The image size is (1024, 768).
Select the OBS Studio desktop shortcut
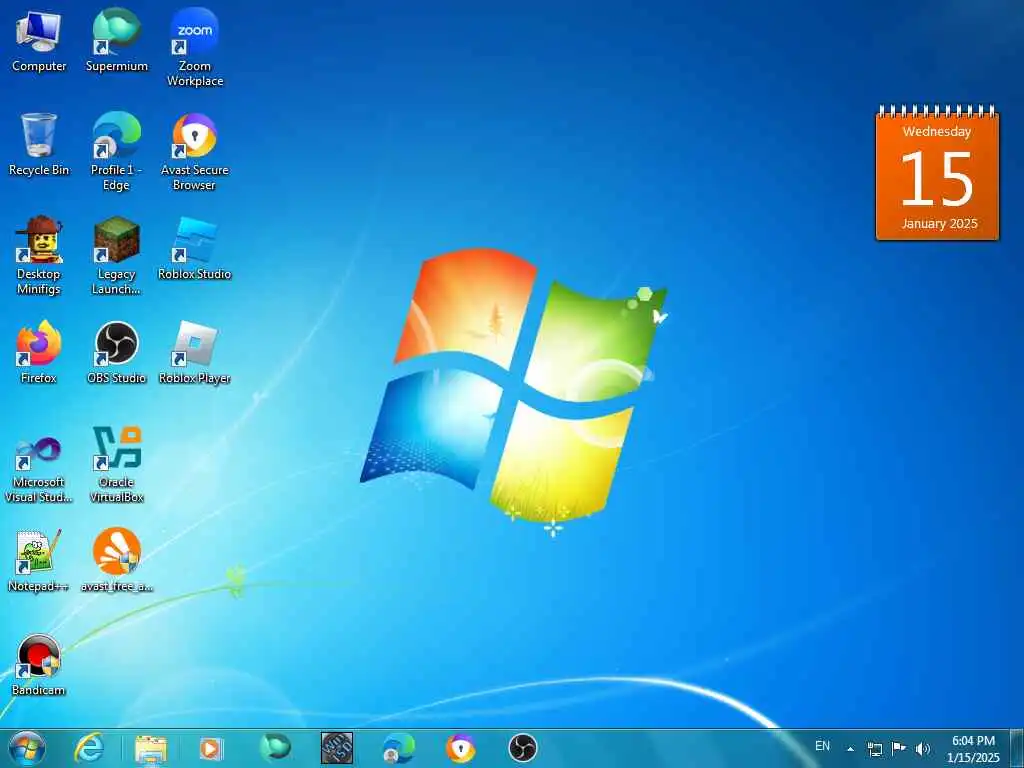[116, 353]
